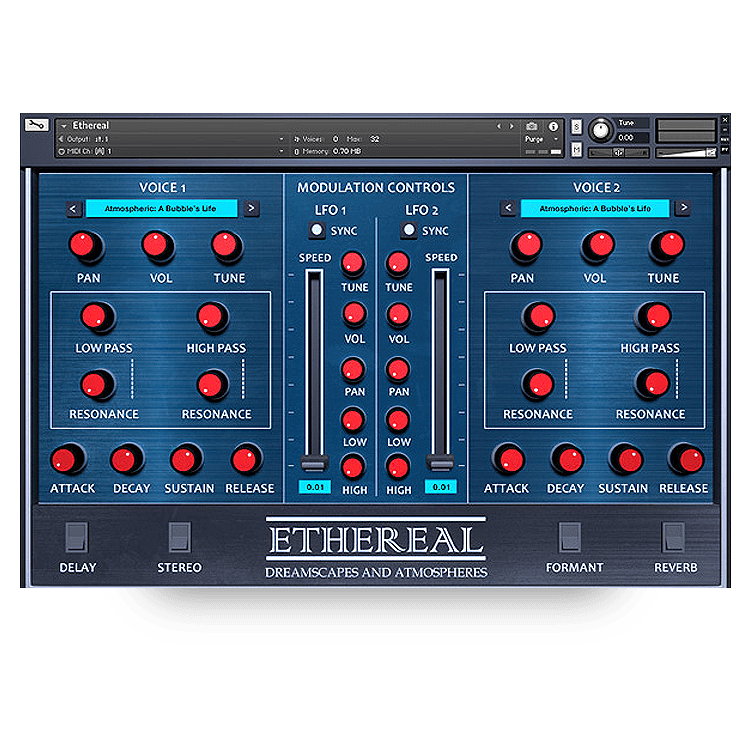Click the LFO 1 SPEED slider handle
Screen dimensions: 750x750
coord(314,464)
